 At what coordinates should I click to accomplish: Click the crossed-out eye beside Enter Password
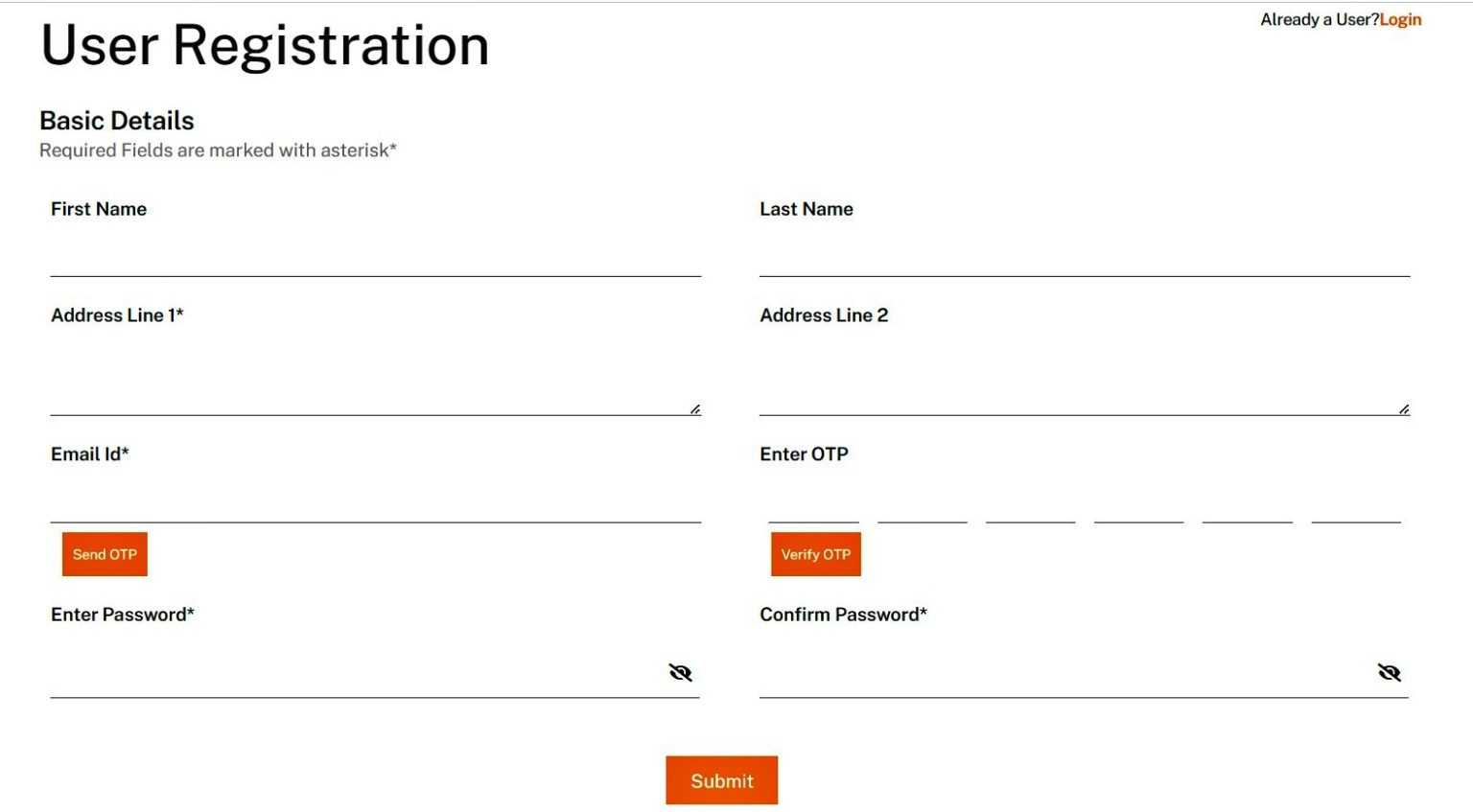[x=681, y=672]
